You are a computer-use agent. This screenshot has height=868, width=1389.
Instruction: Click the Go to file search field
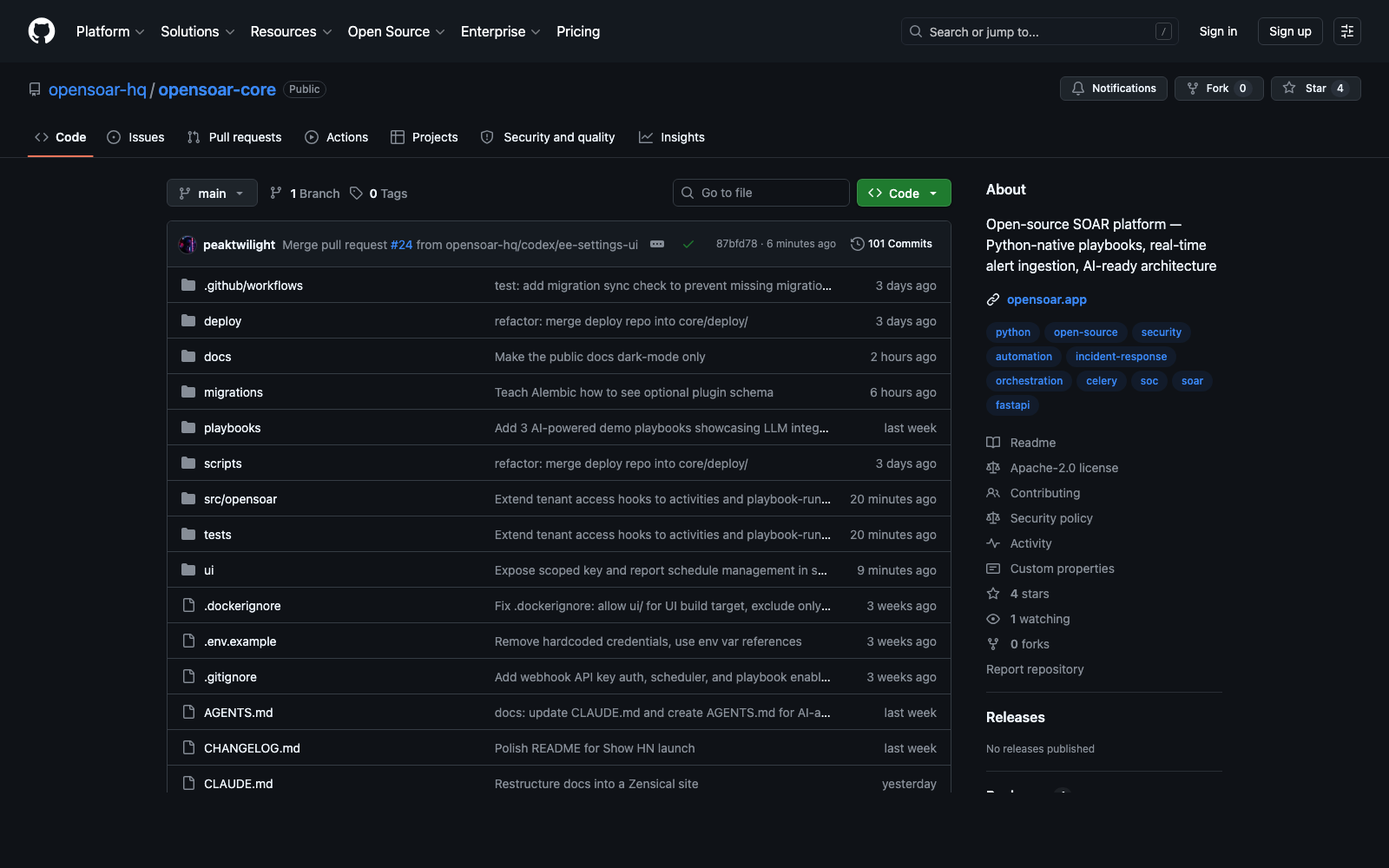pos(760,193)
